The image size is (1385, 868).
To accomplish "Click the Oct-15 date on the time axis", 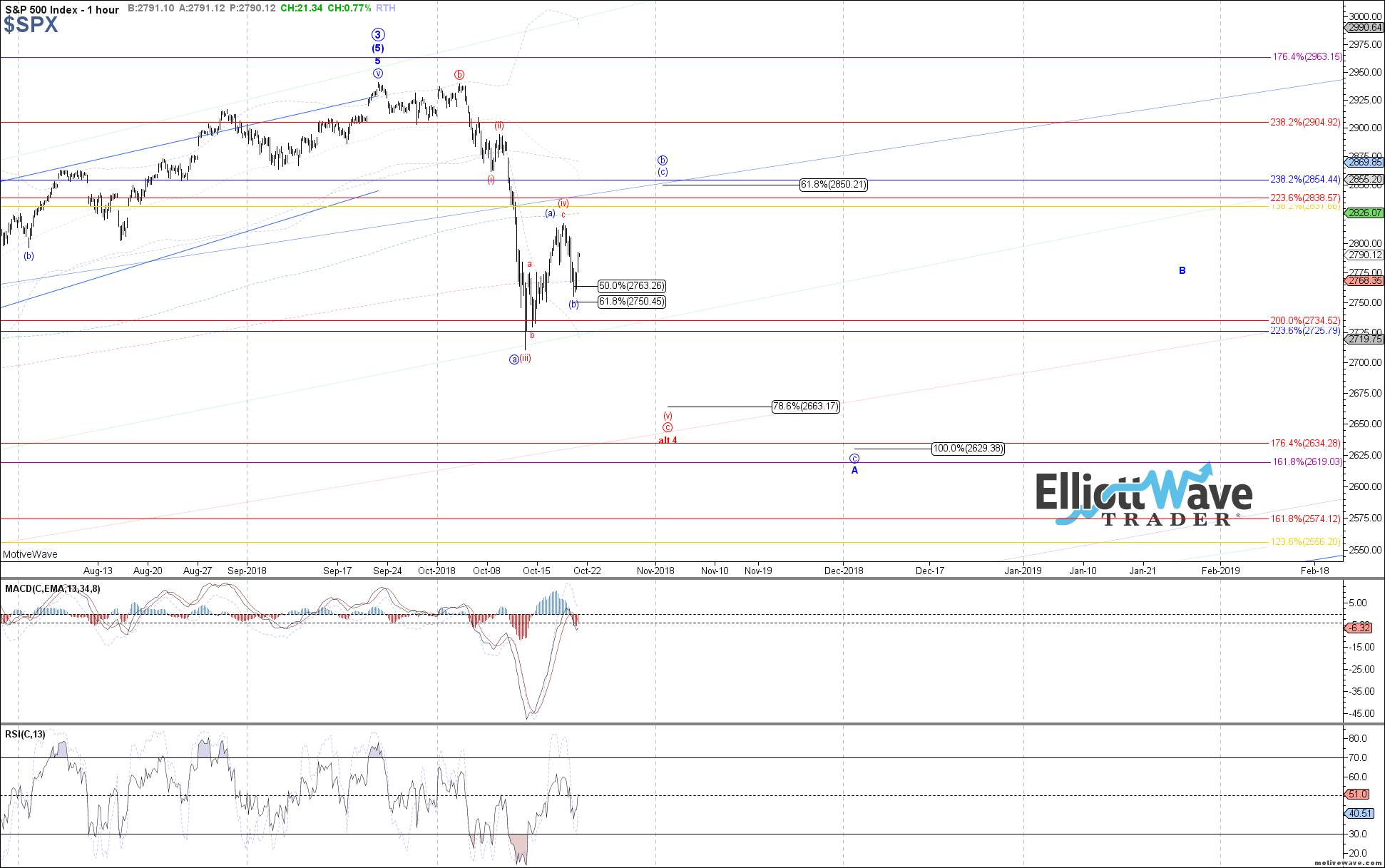I will pos(536,571).
